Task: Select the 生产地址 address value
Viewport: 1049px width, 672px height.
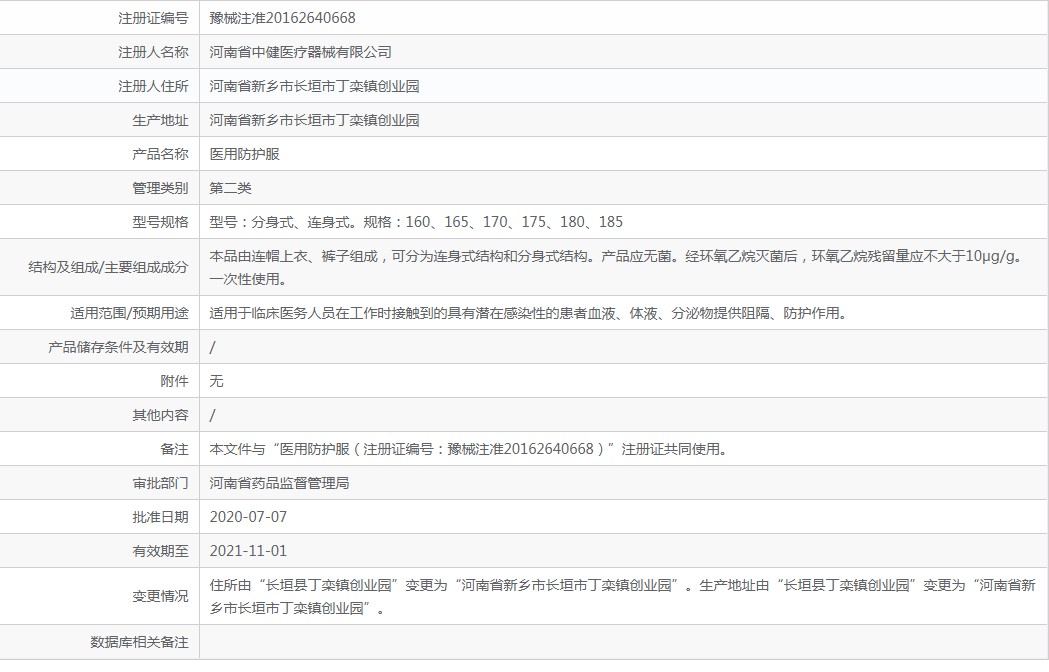Action: point(314,120)
